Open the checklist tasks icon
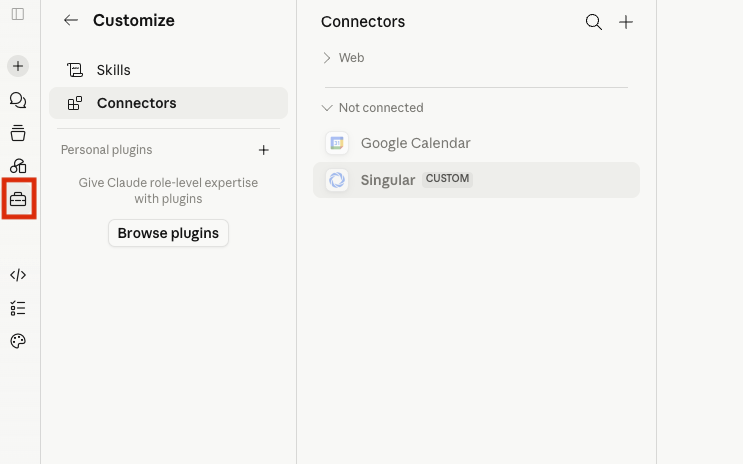The height and width of the screenshot is (464, 743). 18,308
